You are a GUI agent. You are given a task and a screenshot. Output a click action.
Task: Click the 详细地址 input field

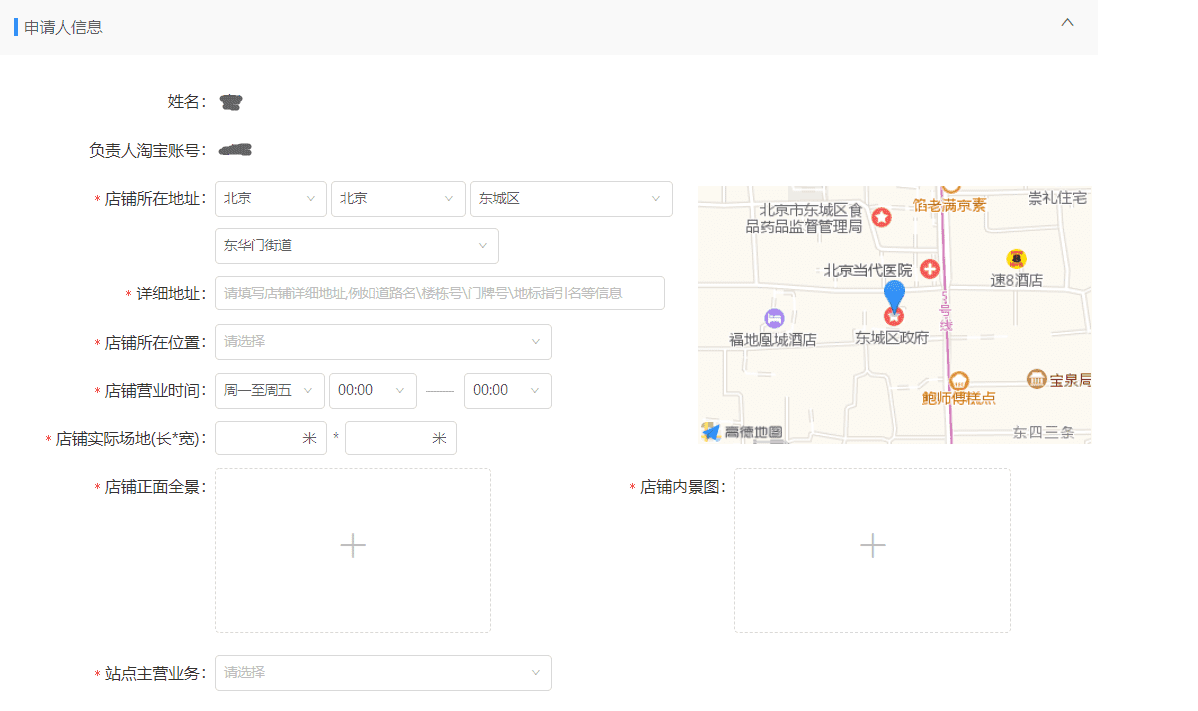click(439, 293)
